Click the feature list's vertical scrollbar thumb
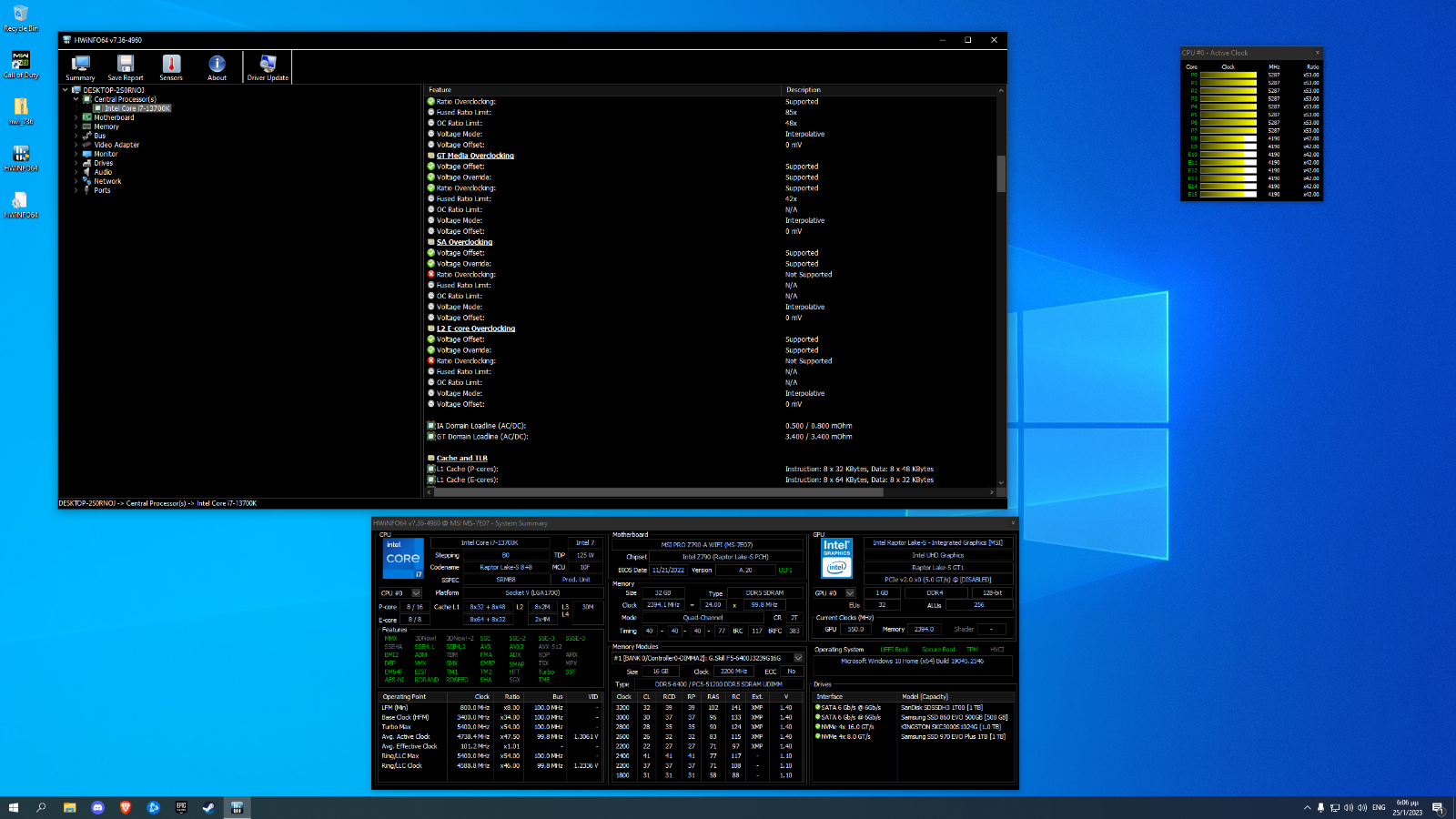1456x819 pixels. pyautogui.click(x=1001, y=174)
